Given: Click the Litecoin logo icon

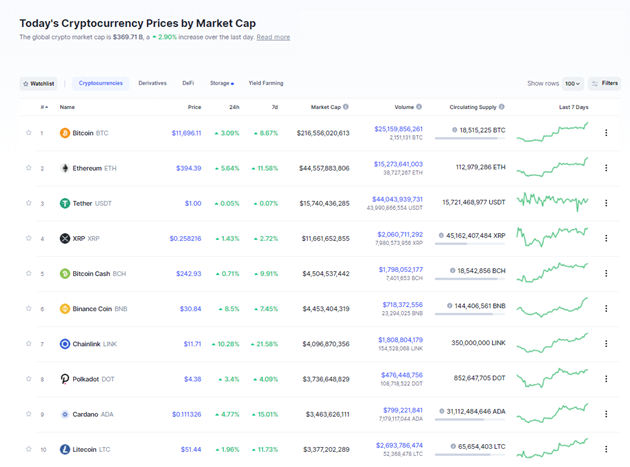Looking at the screenshot, I should pos(65,449).
